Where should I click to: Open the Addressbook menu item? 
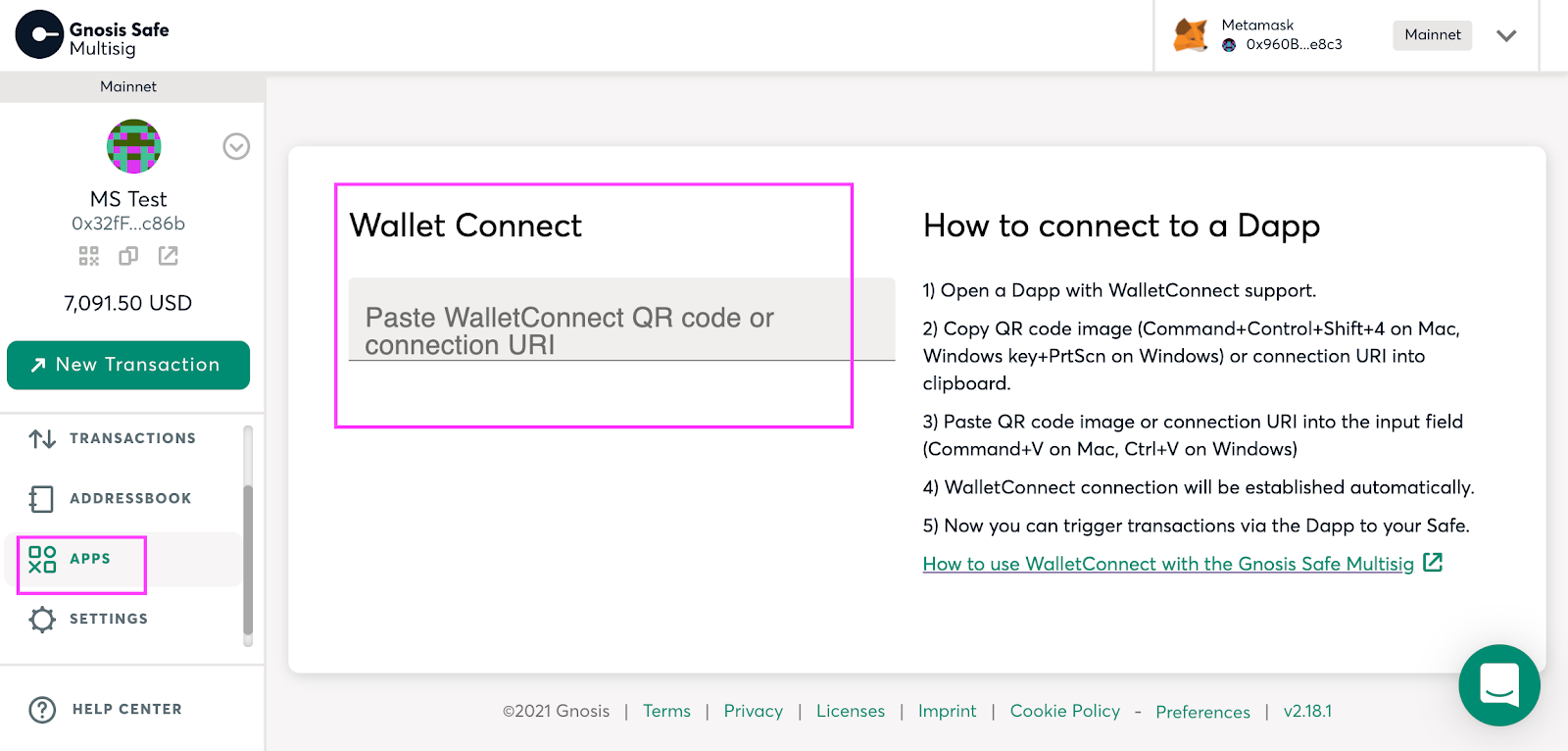click(122, 498)
